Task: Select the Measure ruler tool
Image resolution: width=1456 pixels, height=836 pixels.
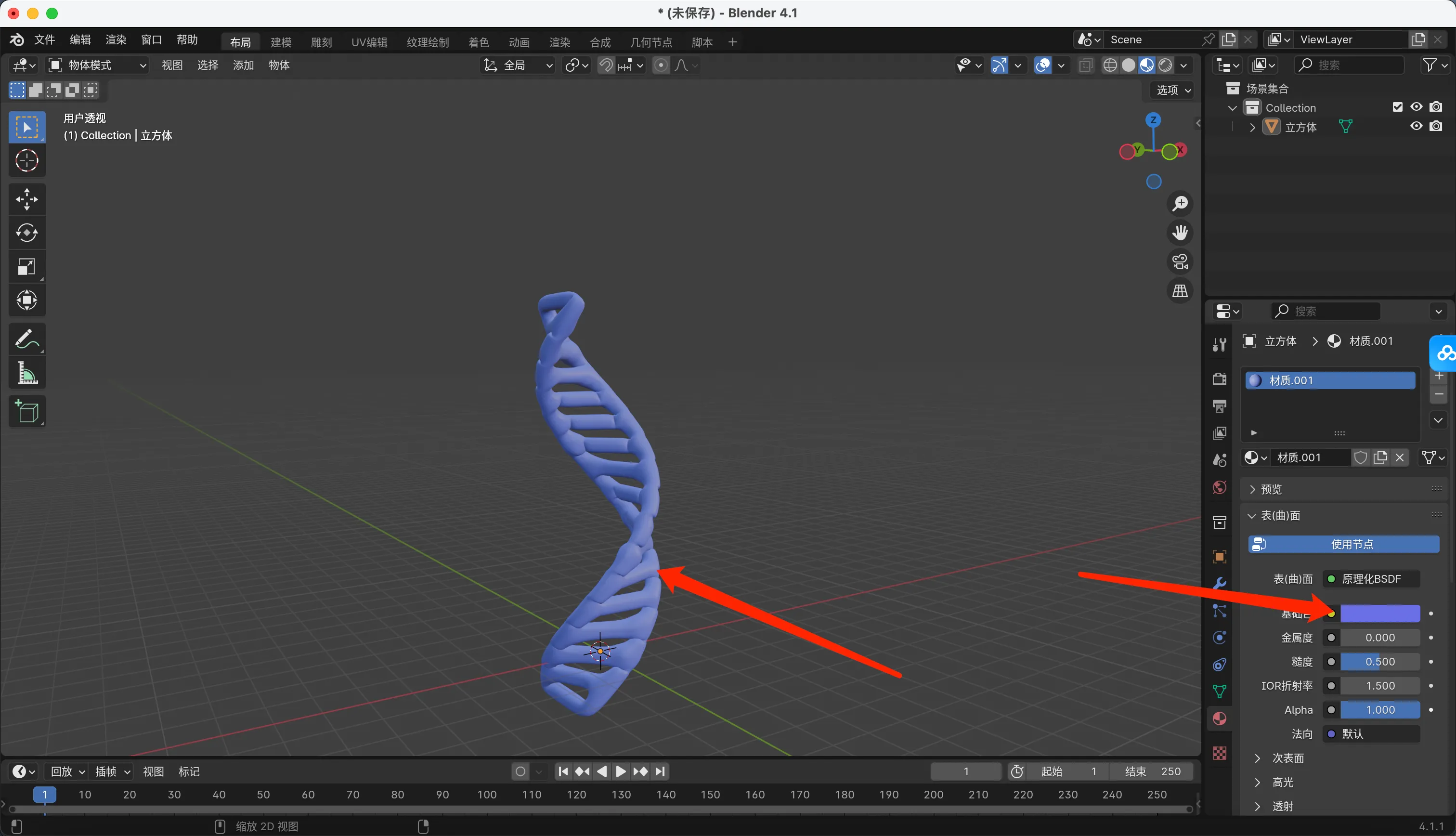Action: [26, 373]
